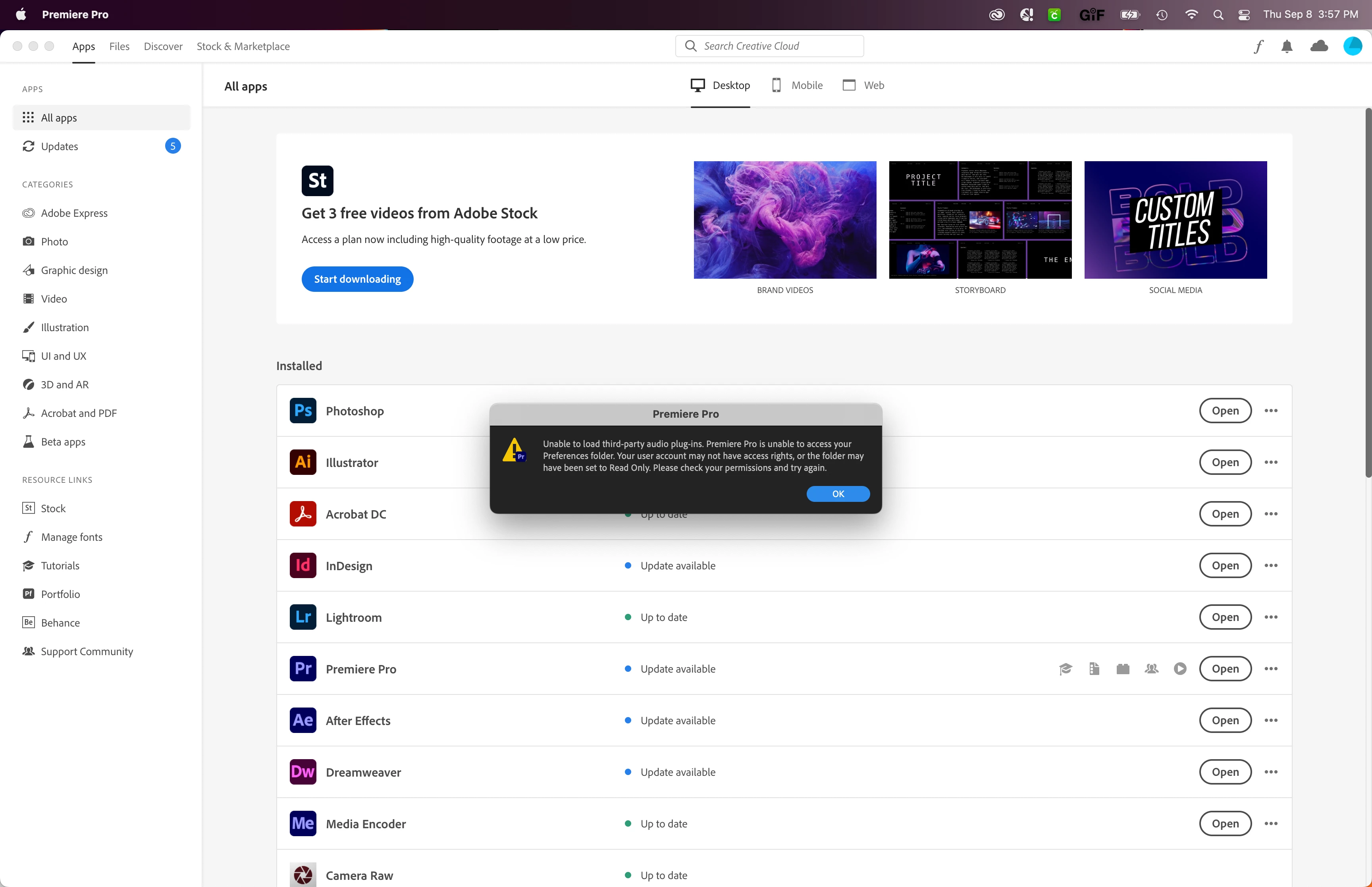The width and height of the screenshot is (1372, 887).
Task: Open more options for Photoshop
Action: (x=1271, y=411)
